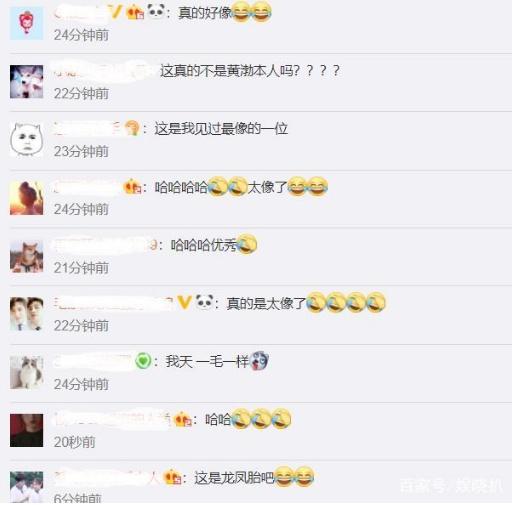Click the 24分钟前 timestamp under first comment
Screen dimensions: 512x505
pyautogui.click(x=81, y=35)
